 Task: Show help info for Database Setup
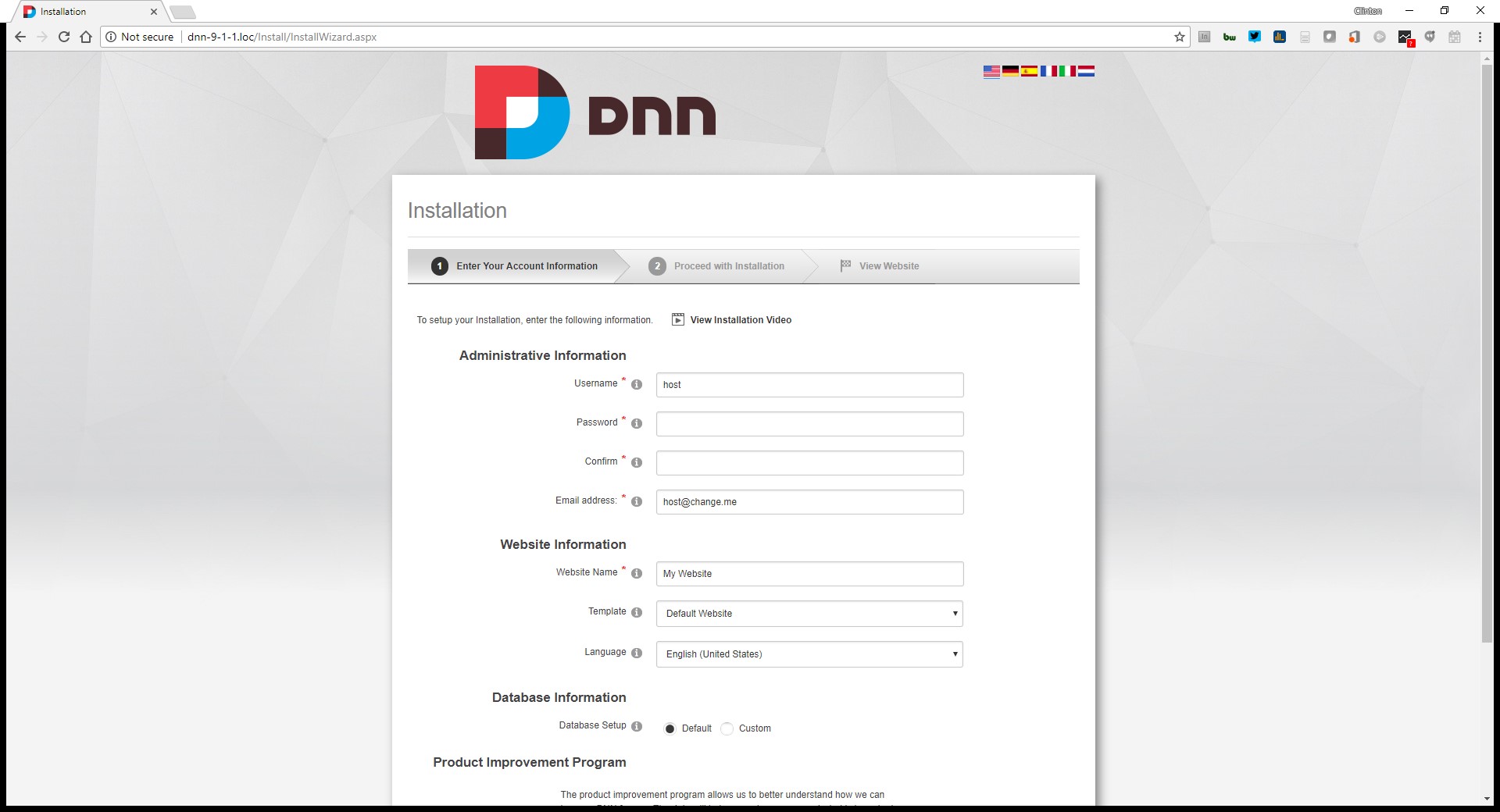coord(637,726)
